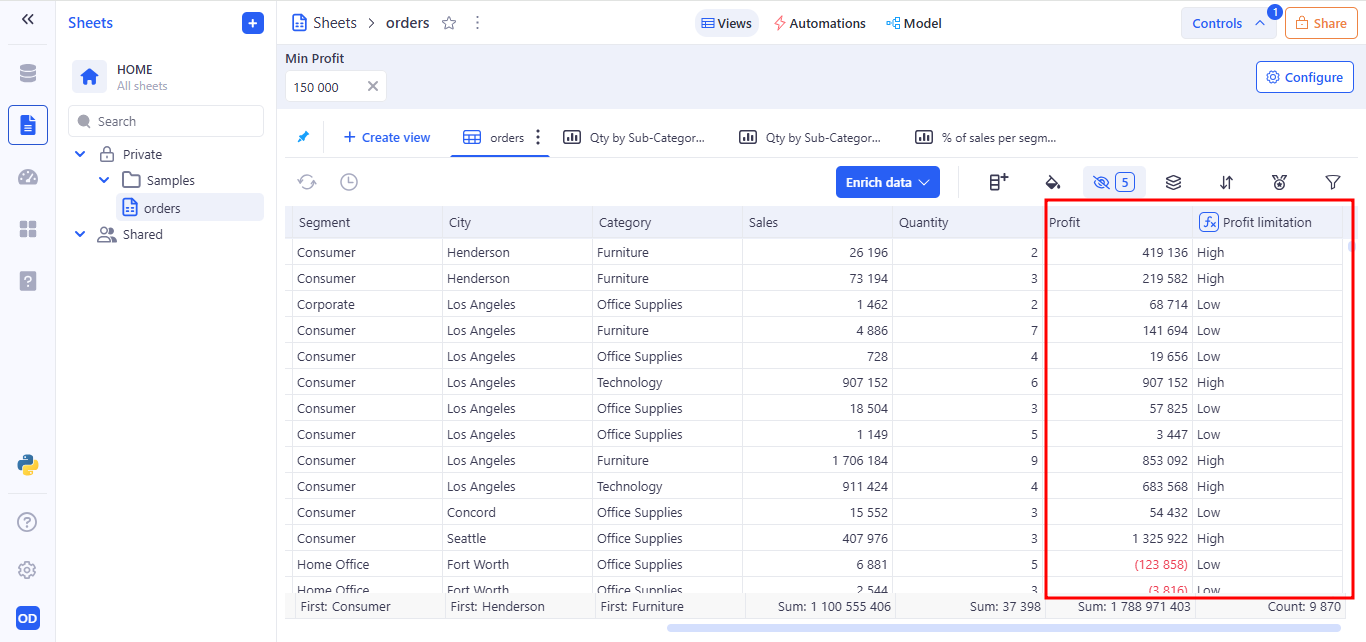The height and width of the screenshot is (642, 1366).
Task: Clear the Min Profit value
Action: pyautogui.click(x=373, y=87)
